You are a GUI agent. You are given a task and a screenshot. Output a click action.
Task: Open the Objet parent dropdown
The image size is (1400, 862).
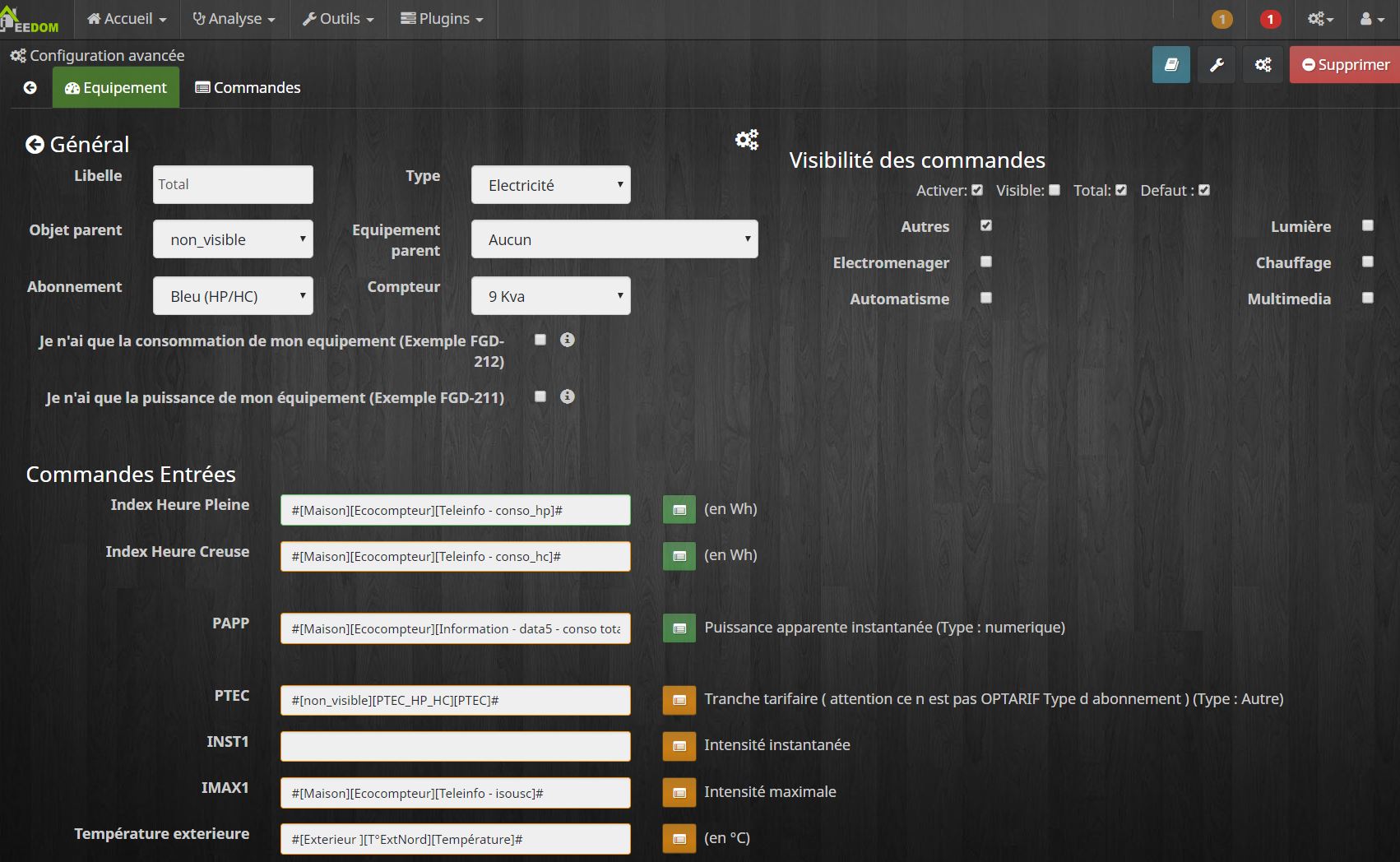(x=233, y=239)
